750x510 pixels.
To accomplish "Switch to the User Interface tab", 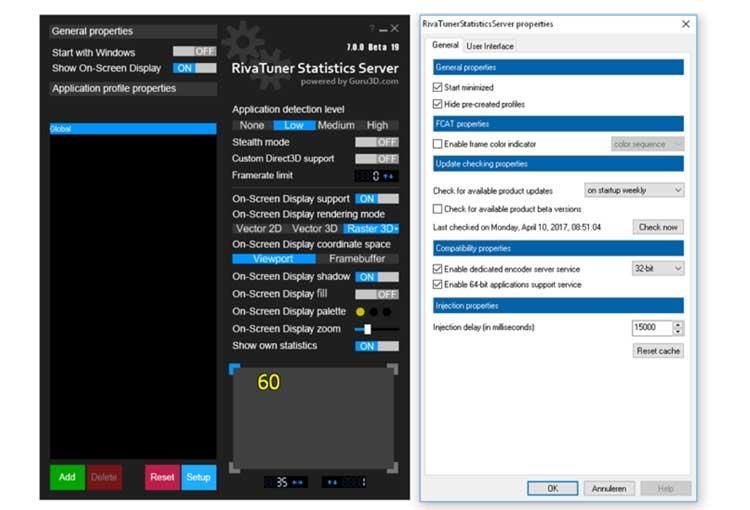I will pyautogui.click(x=490, y=46).
